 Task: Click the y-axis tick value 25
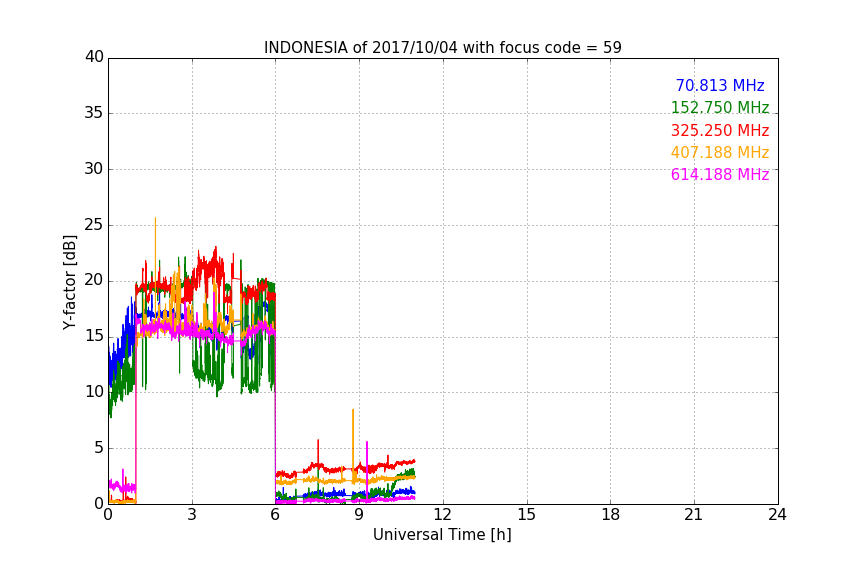pos(94,225)
